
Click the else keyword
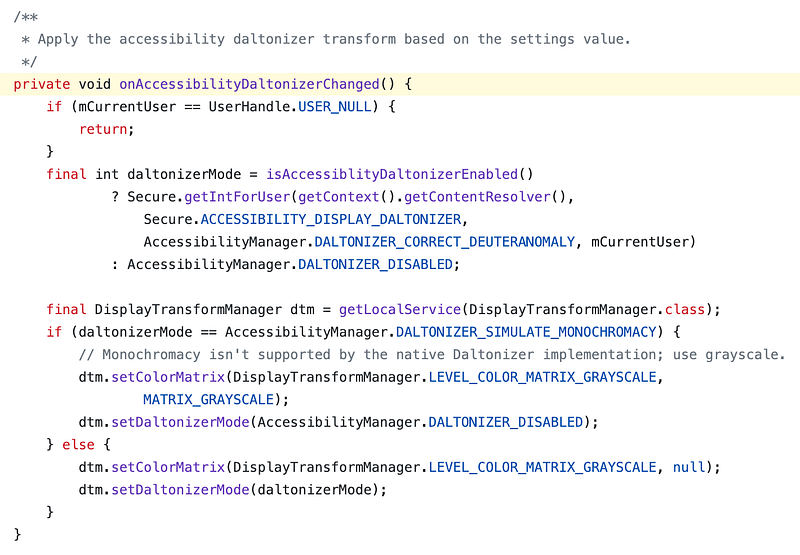(x=78, y=445)
